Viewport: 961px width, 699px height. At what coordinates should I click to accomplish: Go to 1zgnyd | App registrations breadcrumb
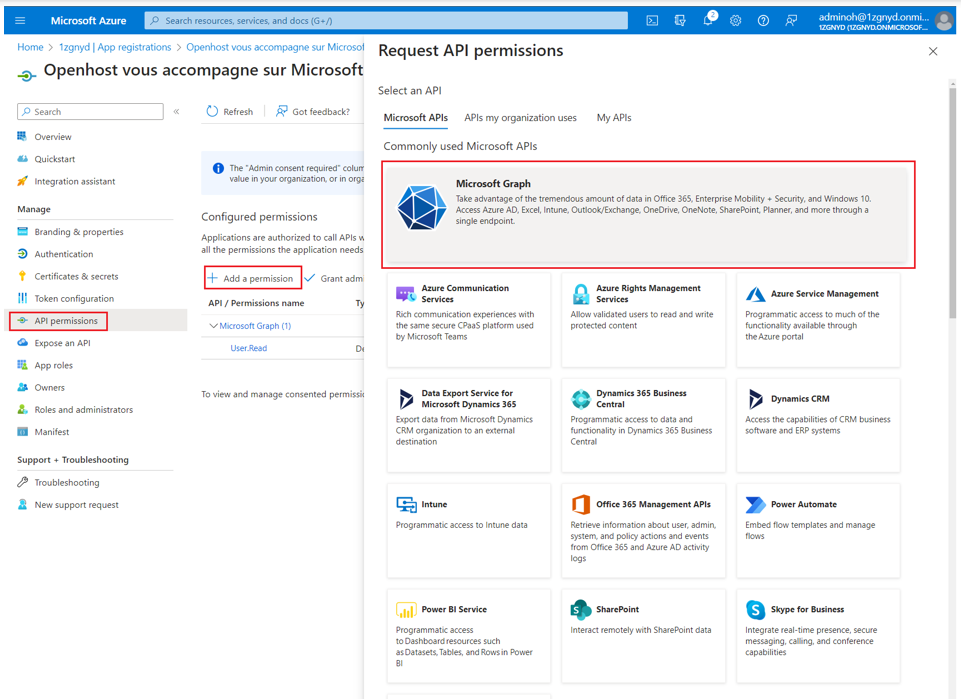pos(115,47)
